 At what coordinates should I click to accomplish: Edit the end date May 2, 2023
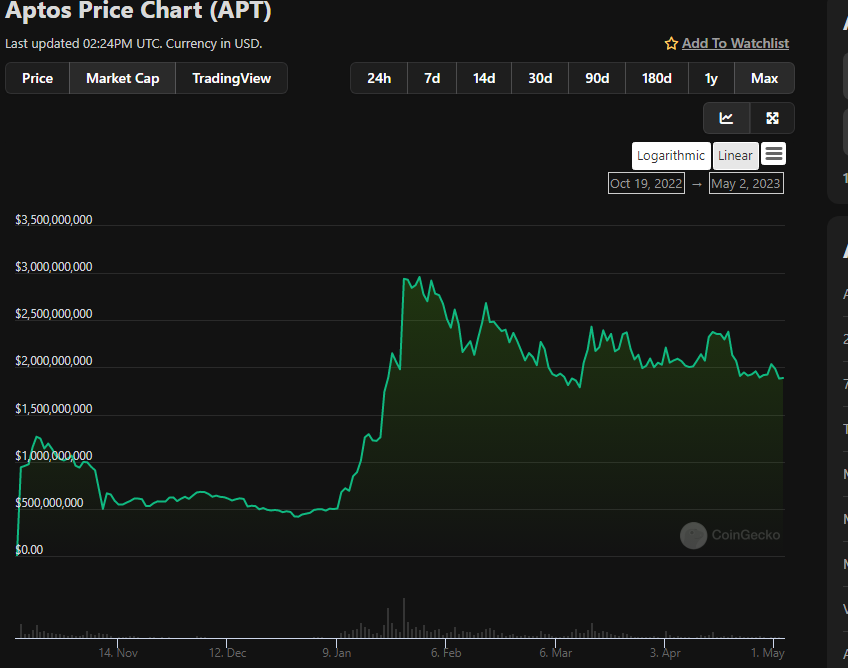[x=746, y=183]
